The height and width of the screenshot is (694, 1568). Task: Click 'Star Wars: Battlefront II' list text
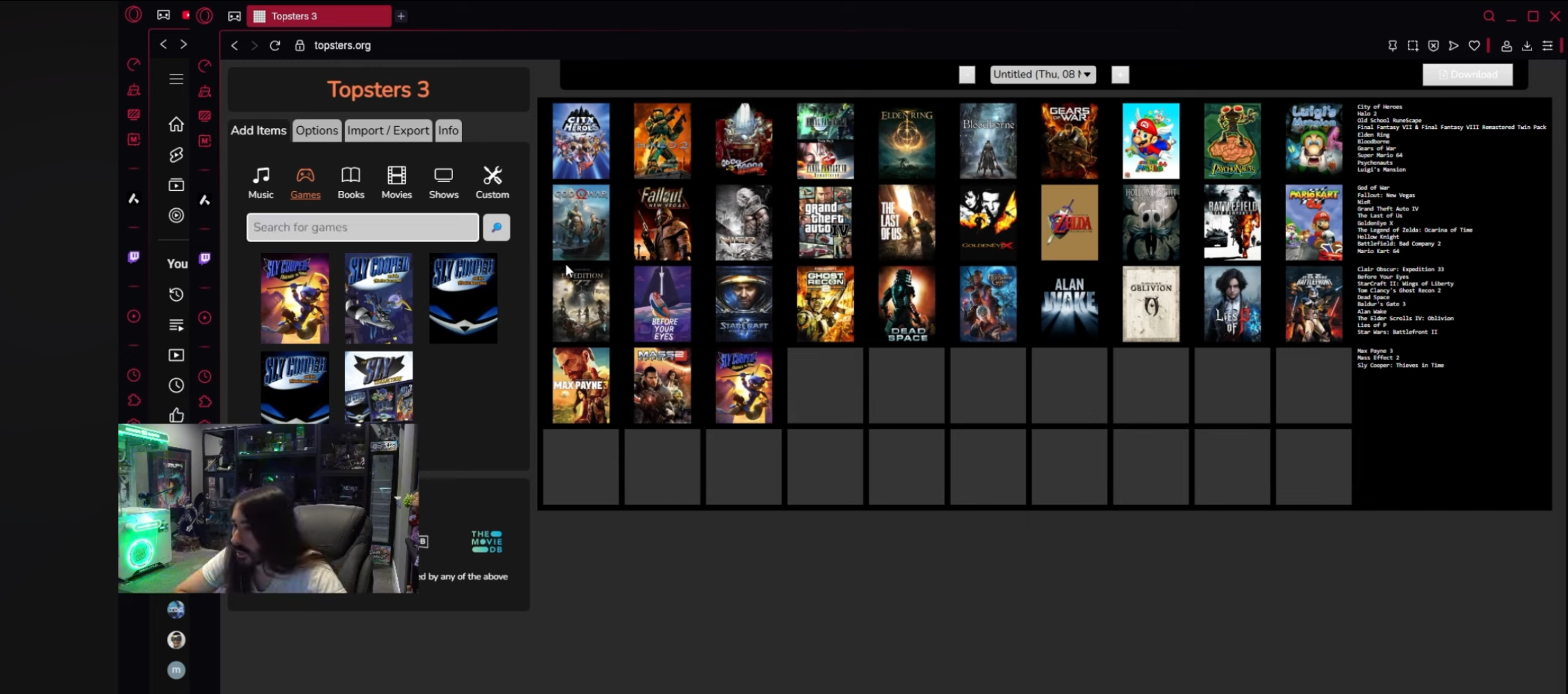coord(1397,332)
